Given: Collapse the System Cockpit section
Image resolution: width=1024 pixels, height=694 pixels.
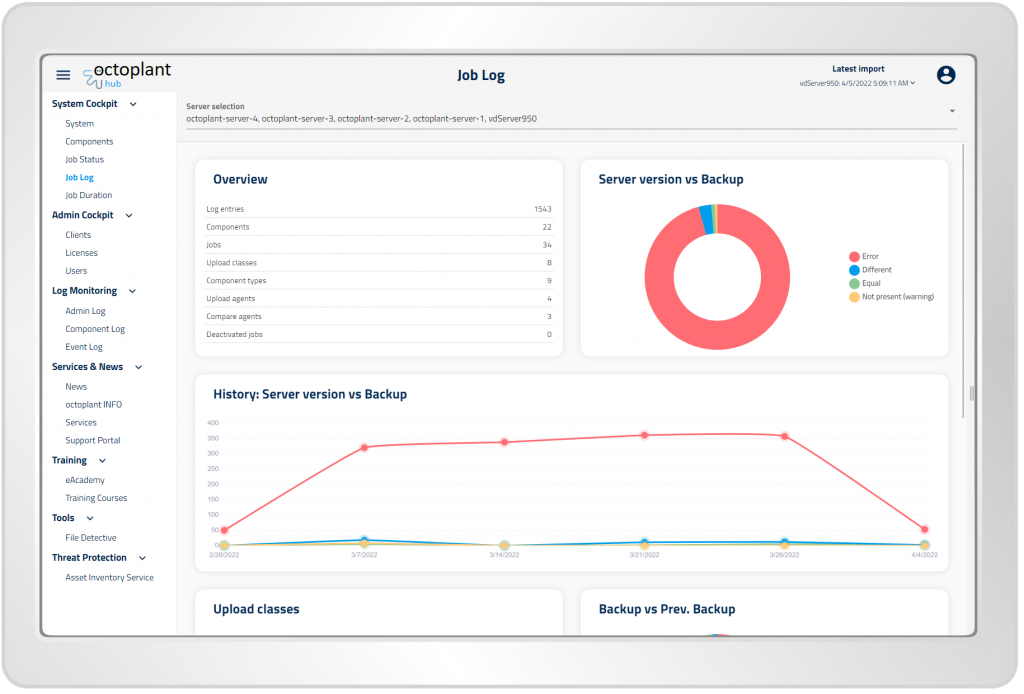Looking at the screenshot, I should click(x=133, y=104).
